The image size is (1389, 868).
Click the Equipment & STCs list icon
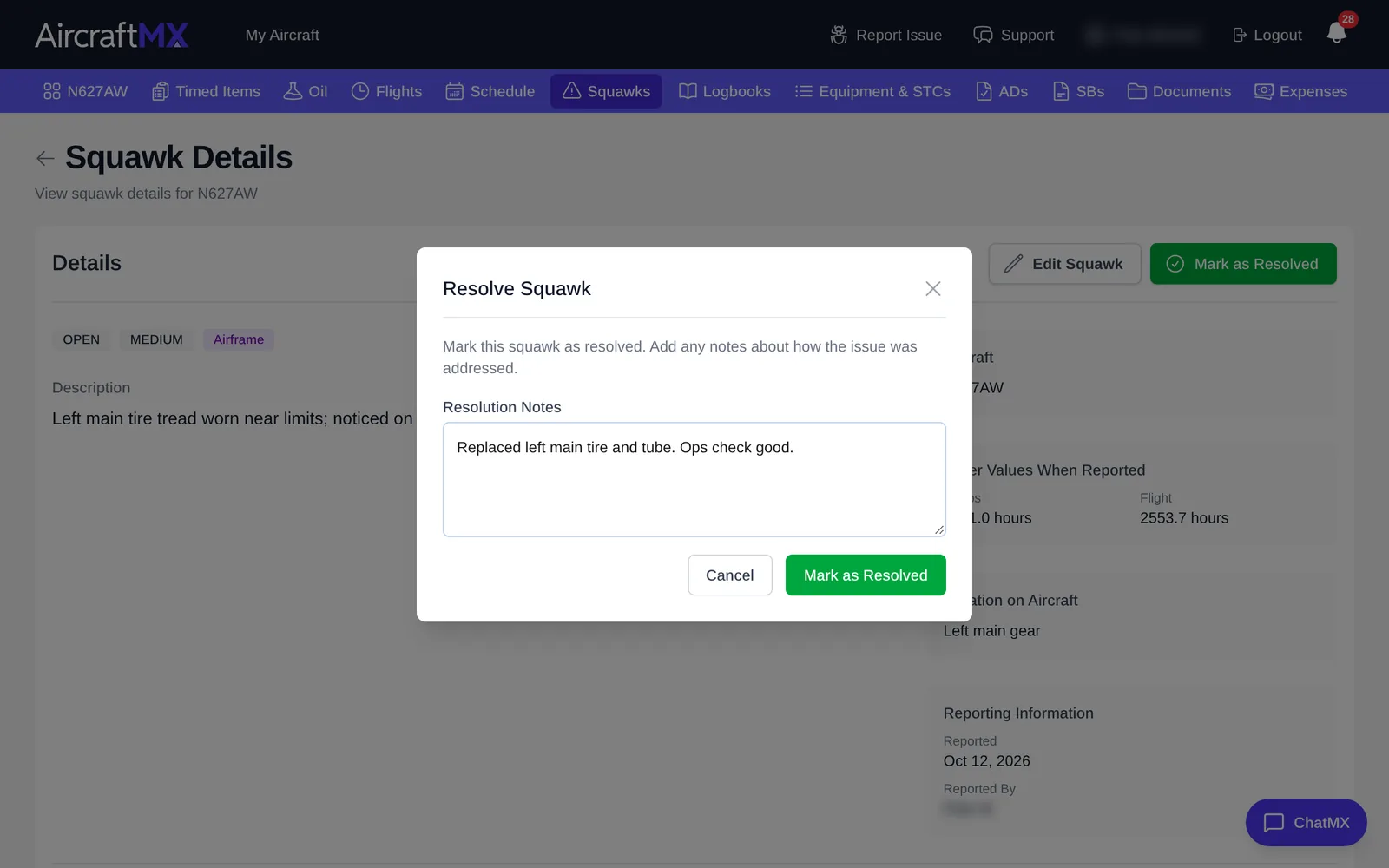click(x=804, y=91)
